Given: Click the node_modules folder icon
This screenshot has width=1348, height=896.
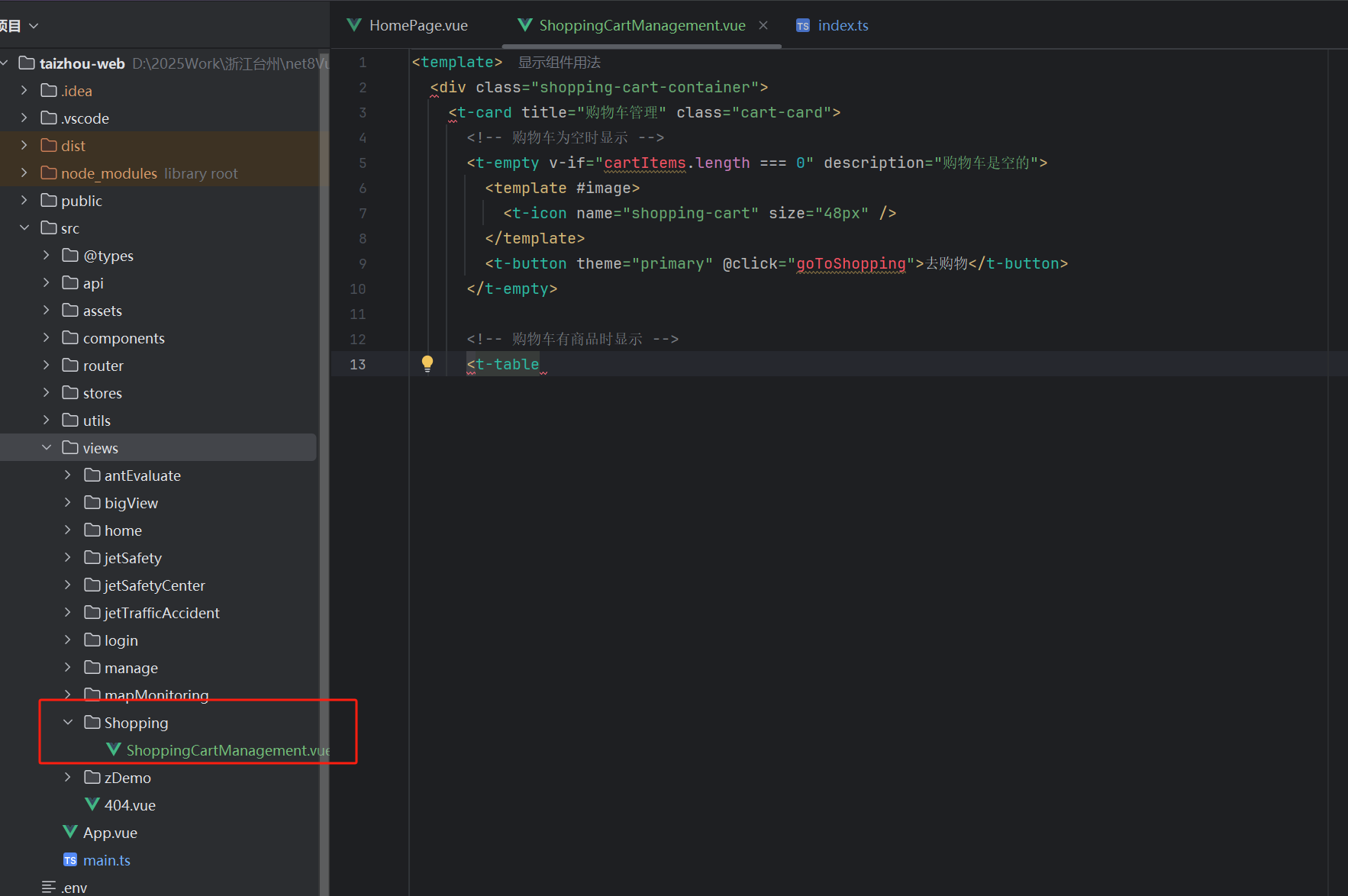Looking at the screenshot, I should pyautogui.click(x=47, y=172).
